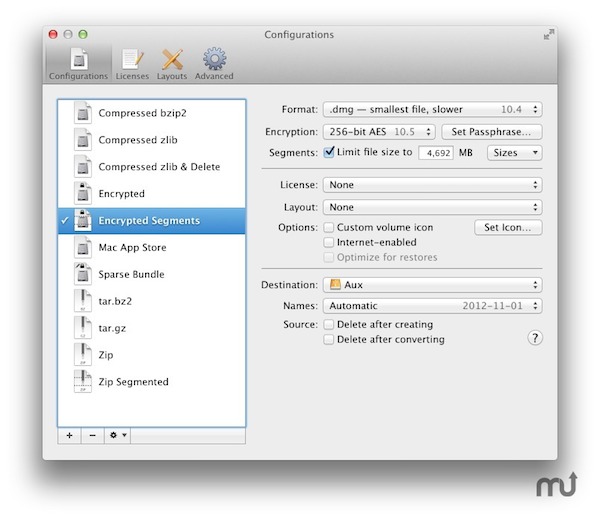
Task: Click the Set Passphrase button
Action: tap(492, 132)
